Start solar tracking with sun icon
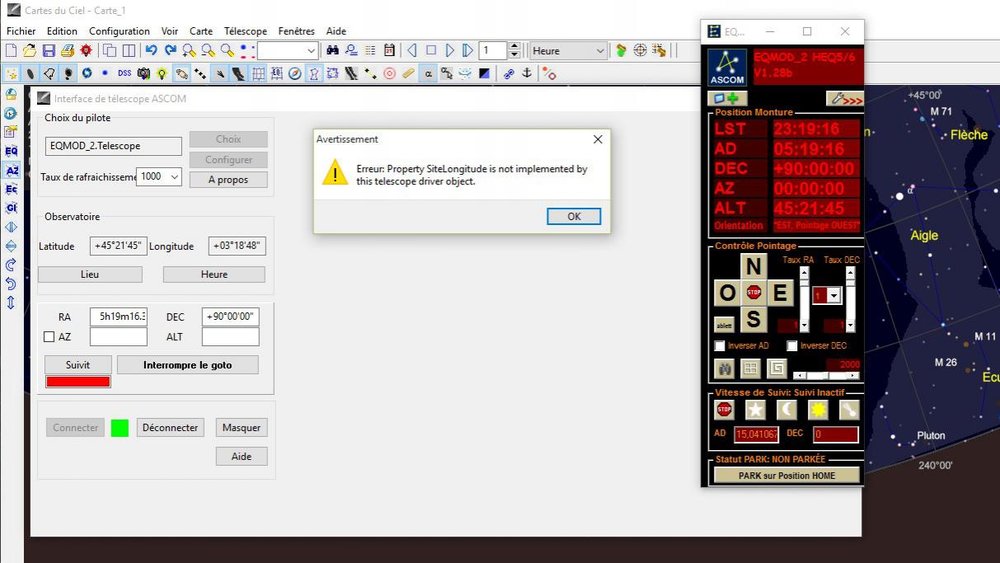Image resolution: width=1000 pixels, height=563 pixels. coord(818,409)
